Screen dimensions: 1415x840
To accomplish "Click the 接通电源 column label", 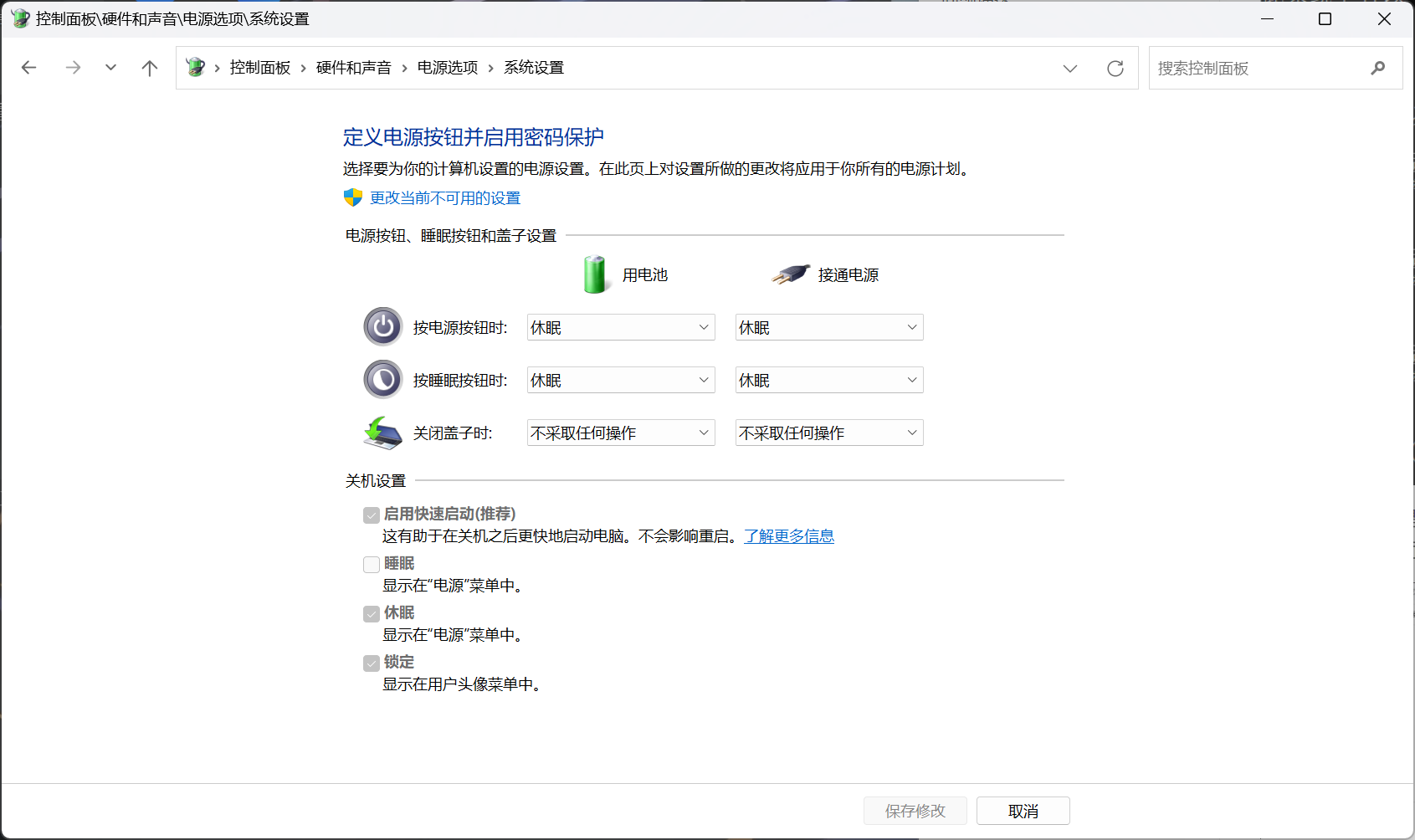I will click(x=848, y=275).
